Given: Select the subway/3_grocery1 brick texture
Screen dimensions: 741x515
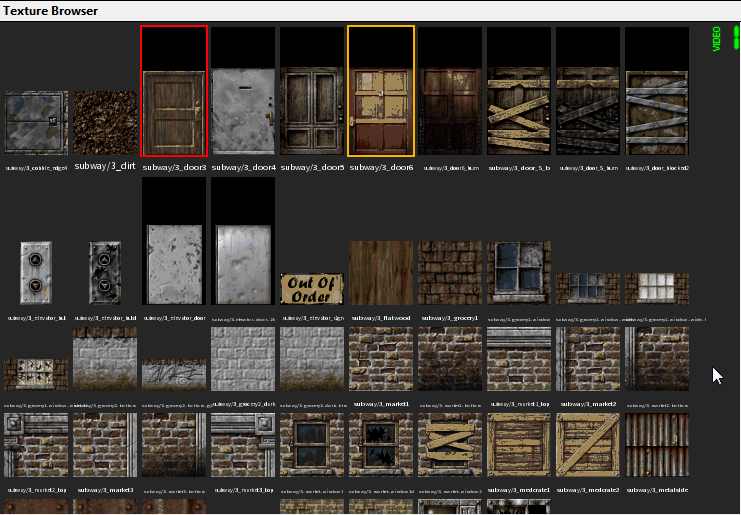Looking at the screenshot, I should (450, 273).
